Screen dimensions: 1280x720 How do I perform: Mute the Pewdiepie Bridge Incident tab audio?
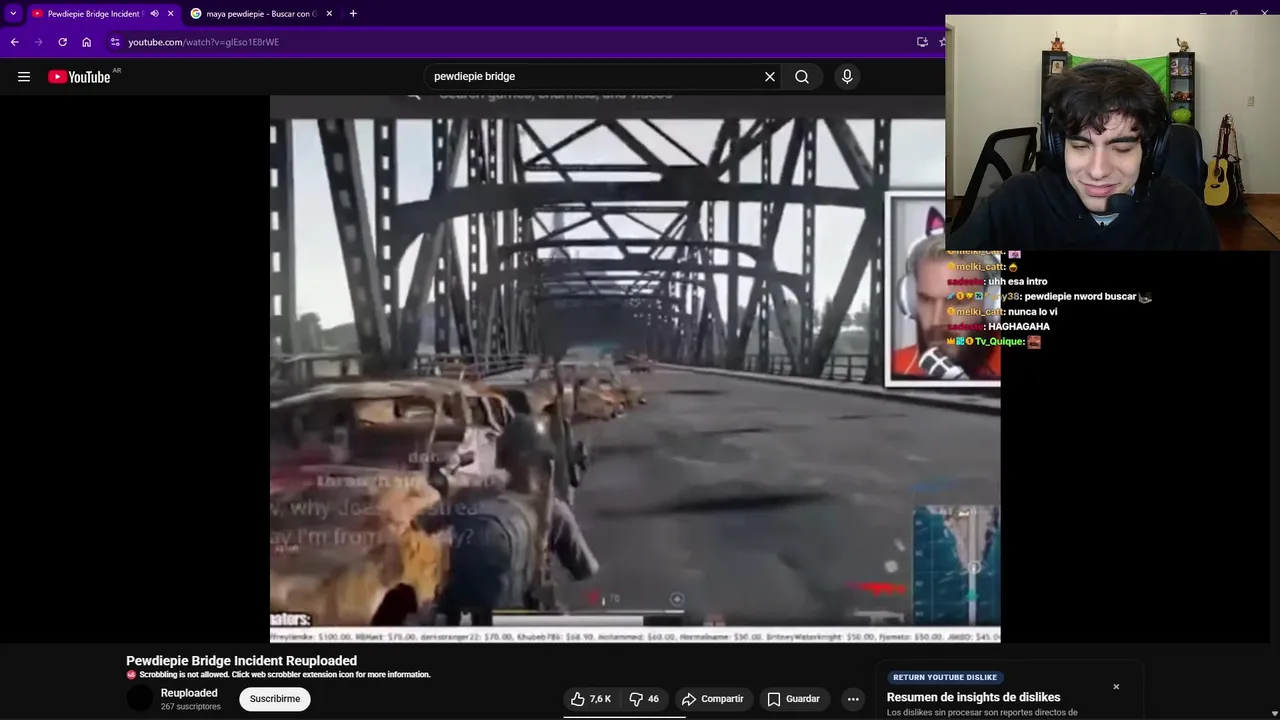(154, 14)
